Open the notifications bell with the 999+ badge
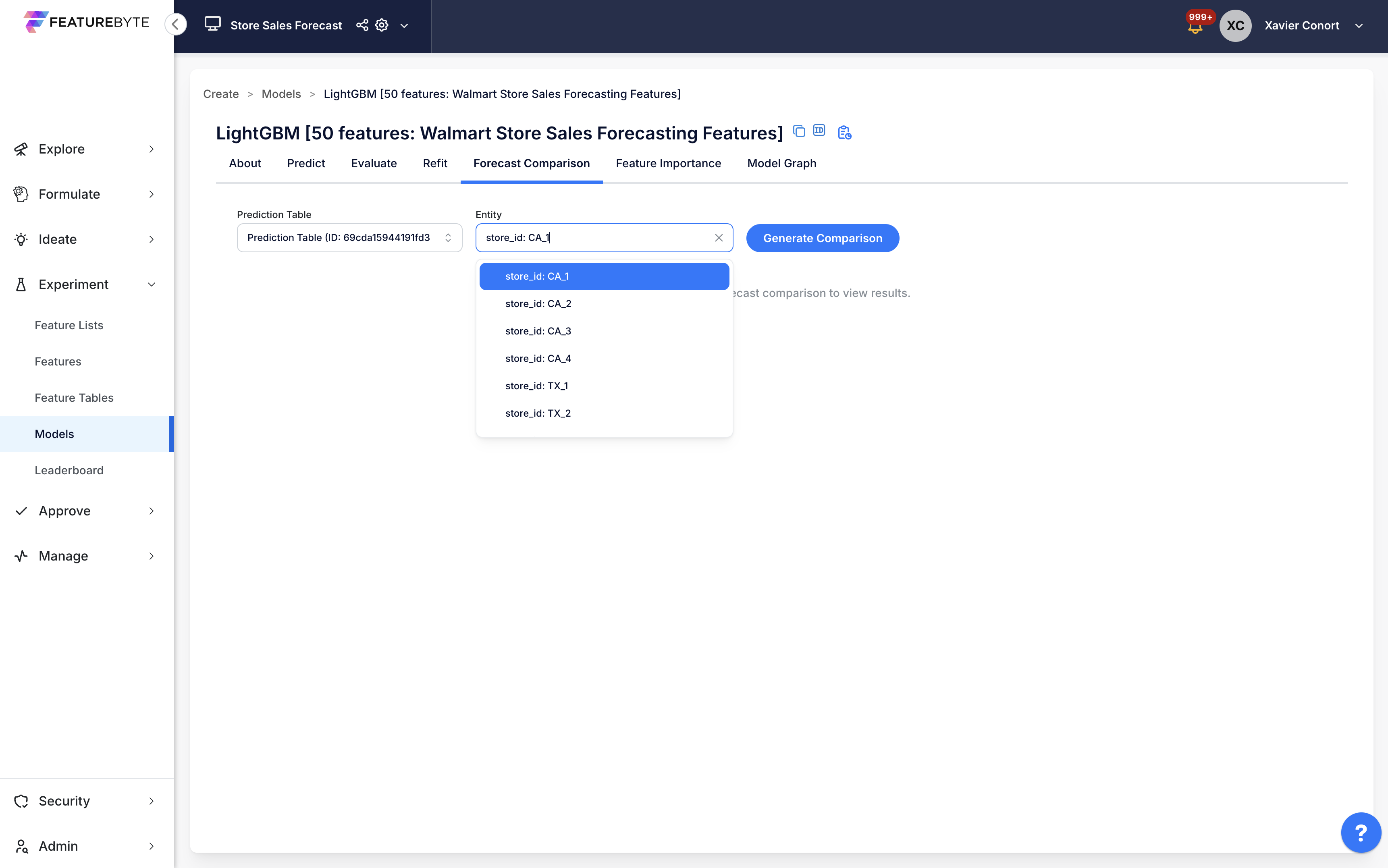The width and height of the screenshot is (1388, 868). (x=1195, y=27)
